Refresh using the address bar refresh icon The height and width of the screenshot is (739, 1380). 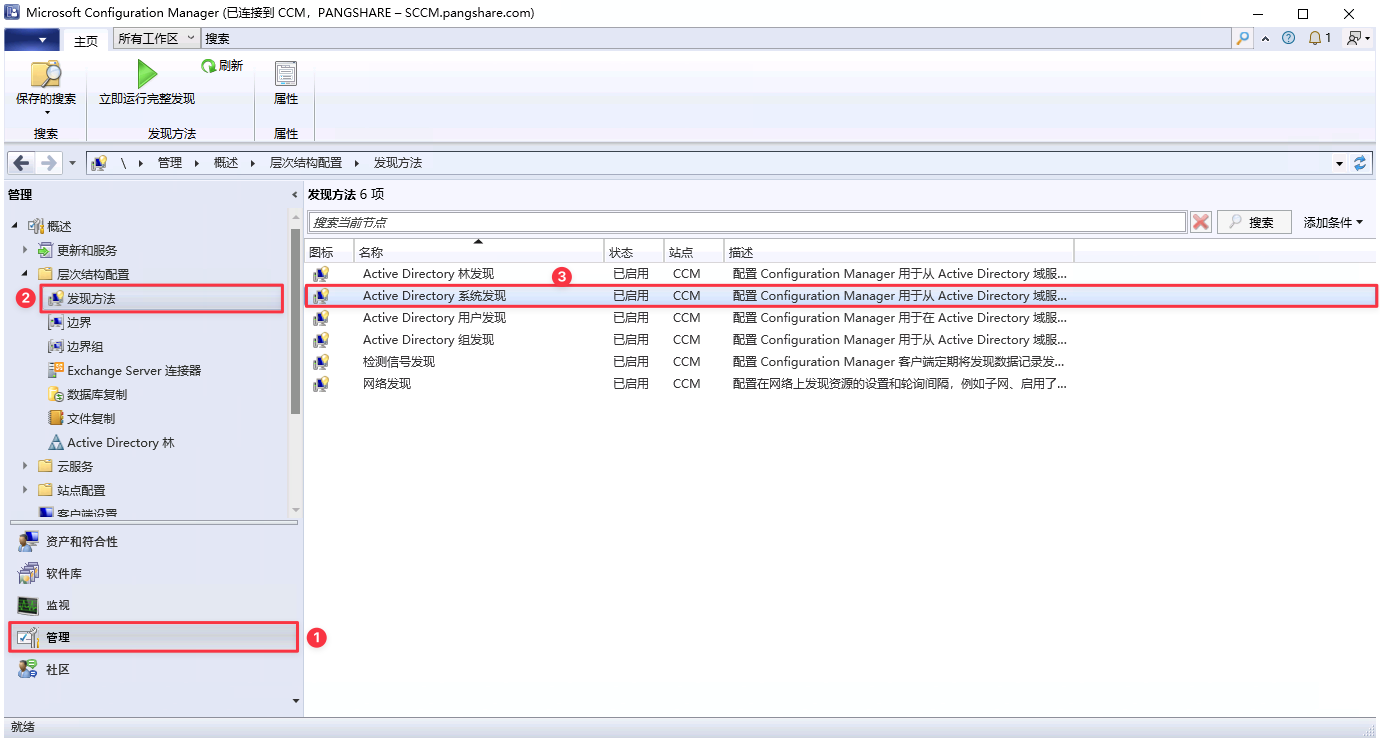(1360, 163)
